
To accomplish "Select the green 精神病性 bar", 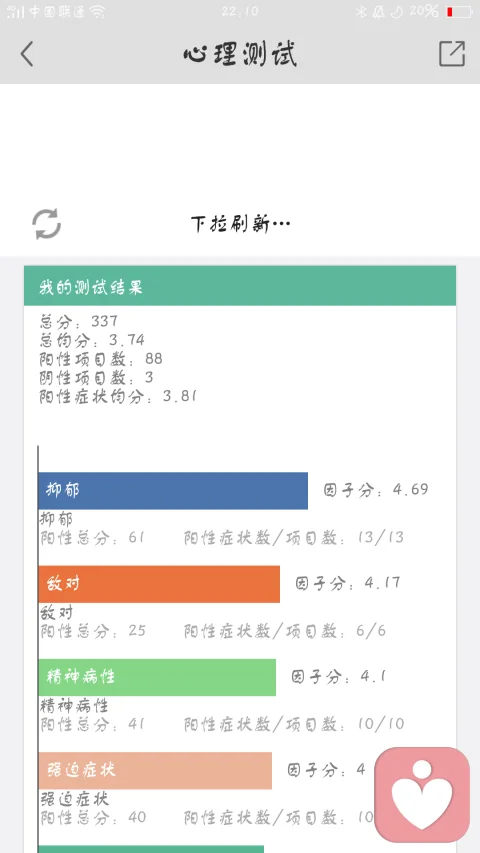I will pos(157,677).
